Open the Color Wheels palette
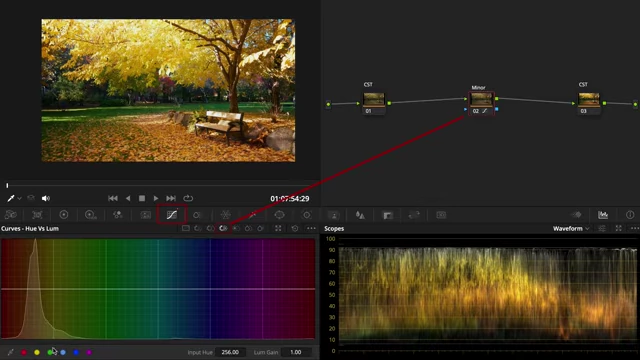This screenshot has width=640, height=360. coord(64,215)
